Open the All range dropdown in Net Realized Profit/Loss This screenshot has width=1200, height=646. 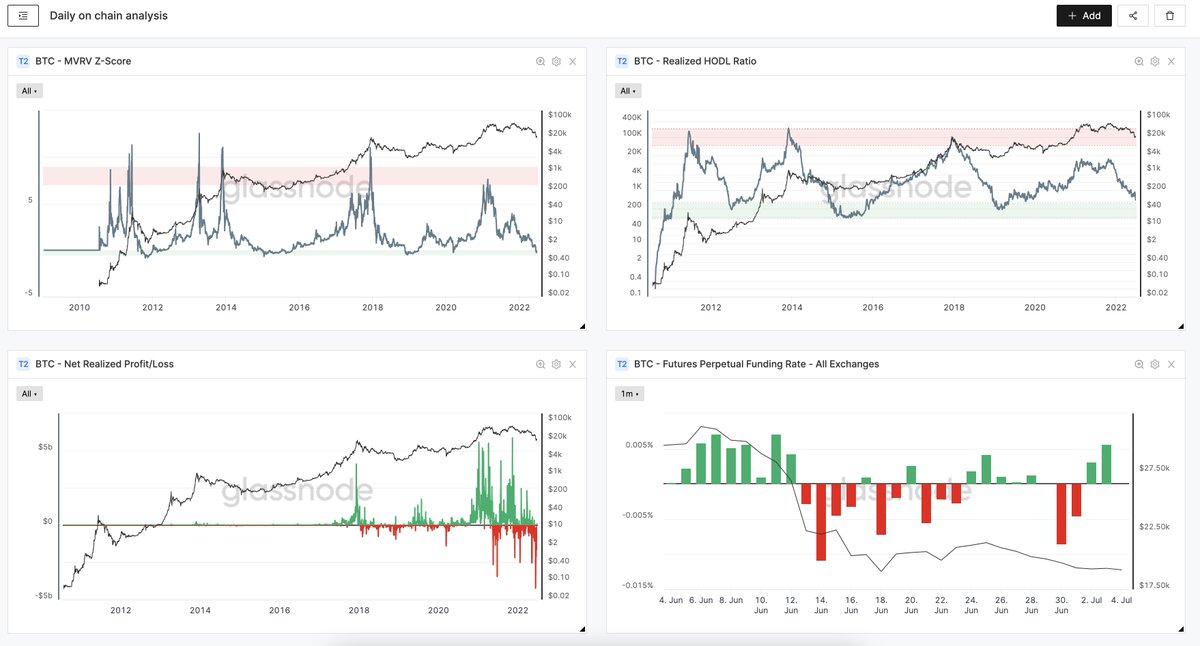pos(29,394)
